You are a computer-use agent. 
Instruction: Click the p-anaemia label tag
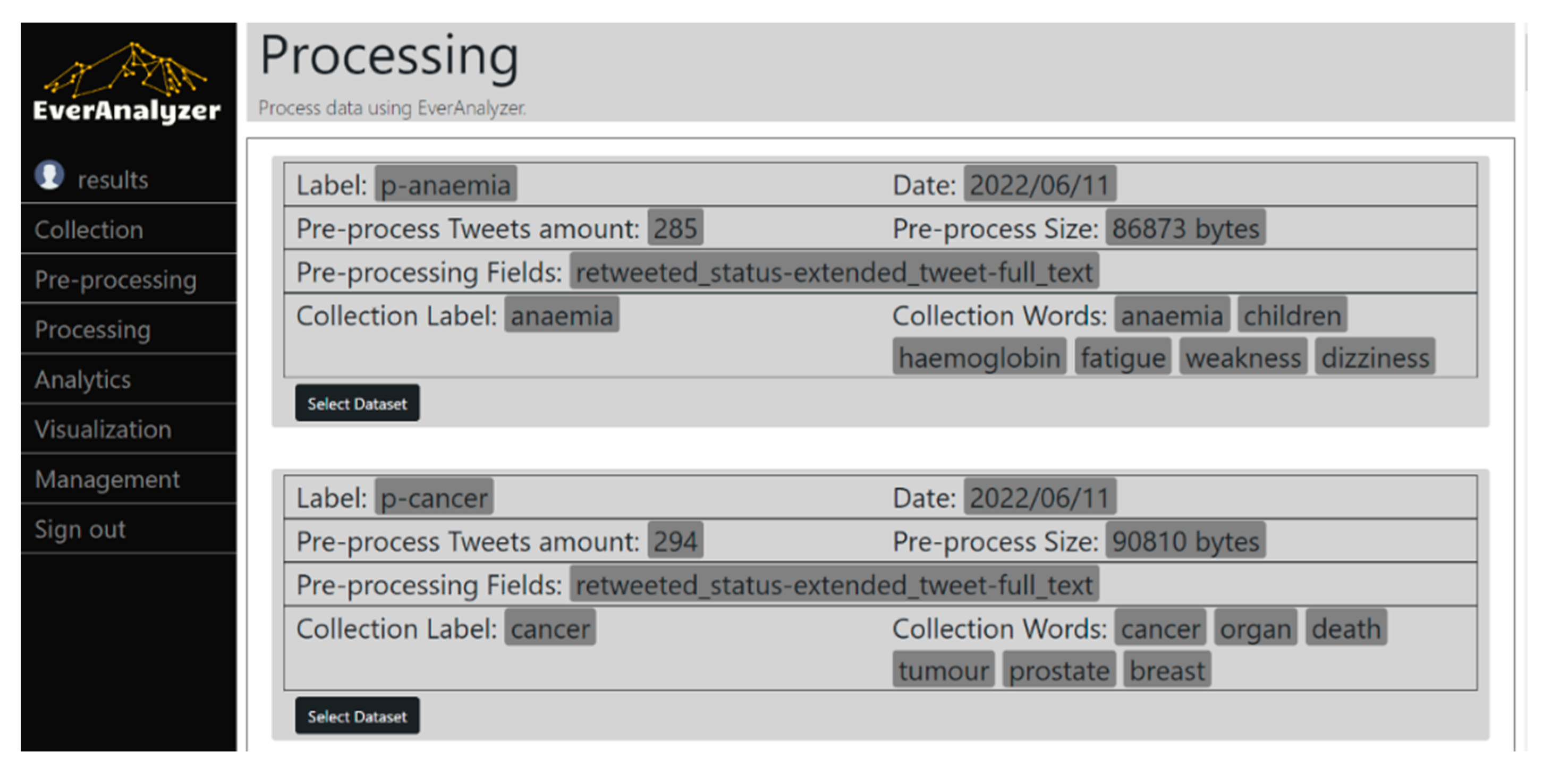point(446,184)
